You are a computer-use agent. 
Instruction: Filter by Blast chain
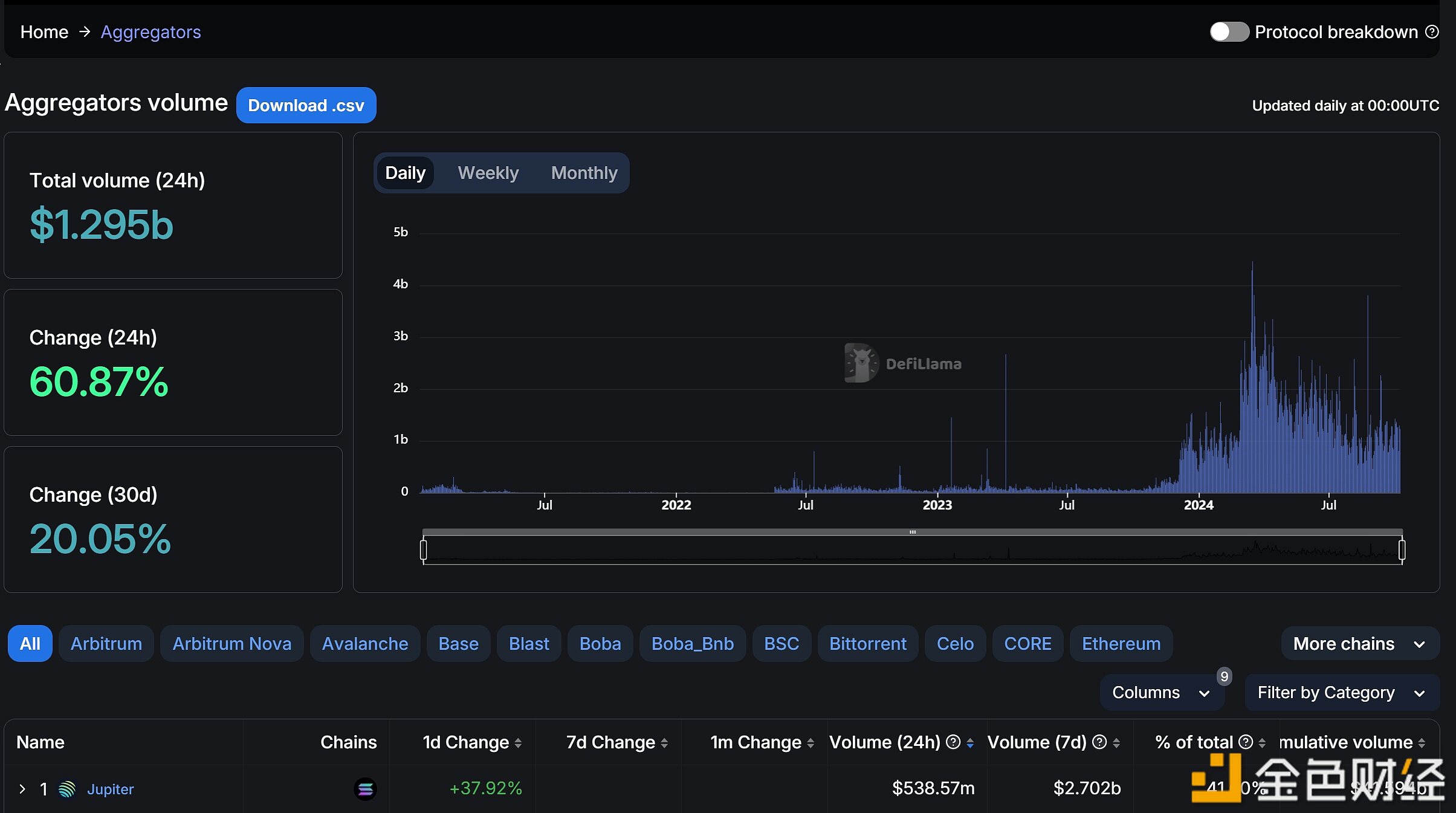529,644
